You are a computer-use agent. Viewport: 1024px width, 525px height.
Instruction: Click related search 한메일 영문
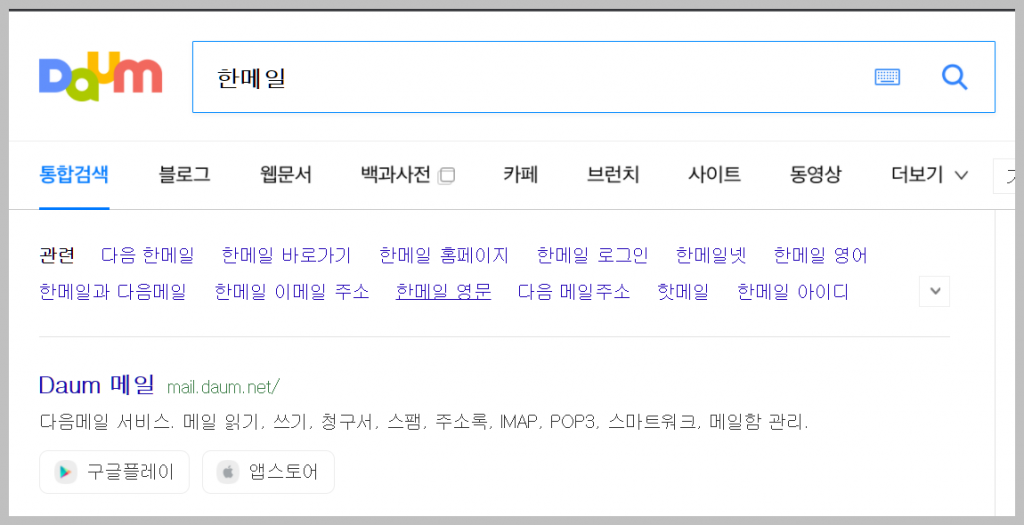pyautogui.click(x=443, y=291)
